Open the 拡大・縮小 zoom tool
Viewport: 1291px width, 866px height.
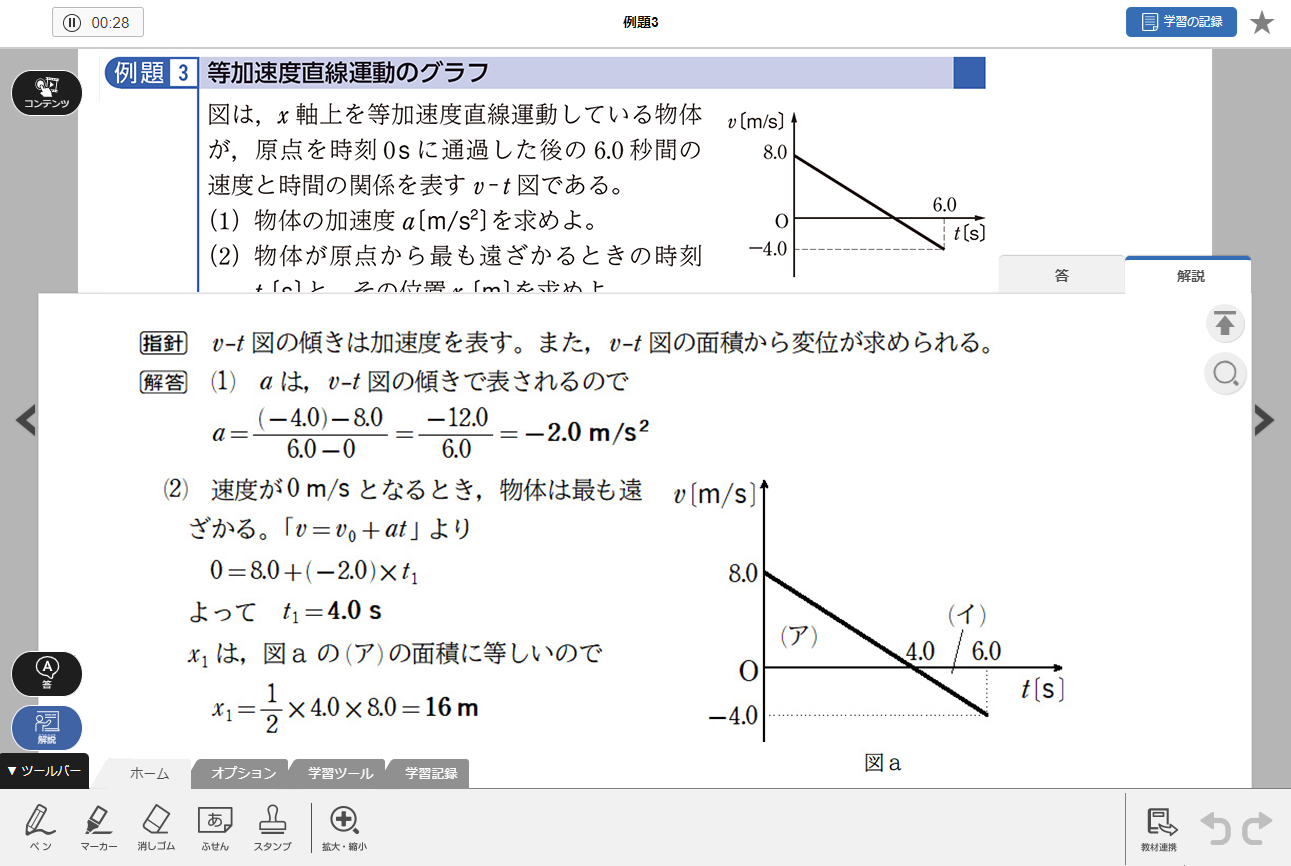coord(344,828)
